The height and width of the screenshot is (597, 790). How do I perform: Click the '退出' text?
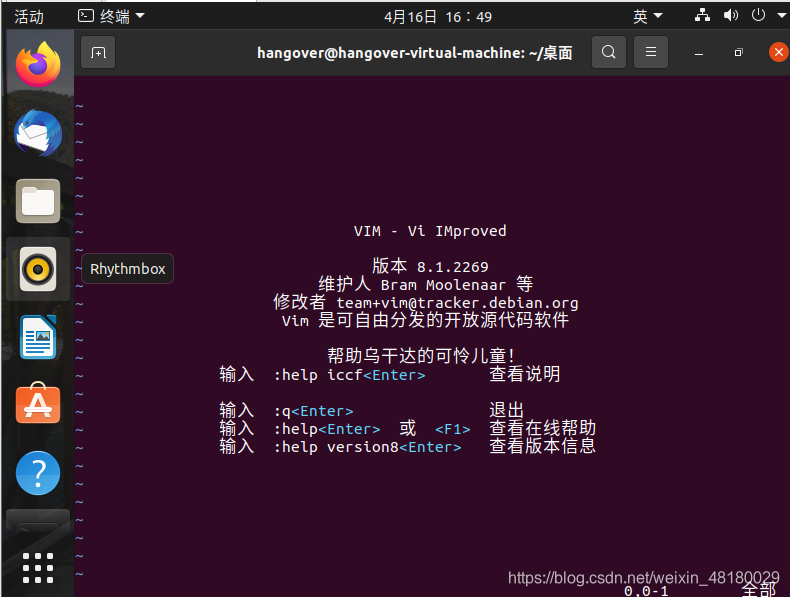[x=507, y=410]
